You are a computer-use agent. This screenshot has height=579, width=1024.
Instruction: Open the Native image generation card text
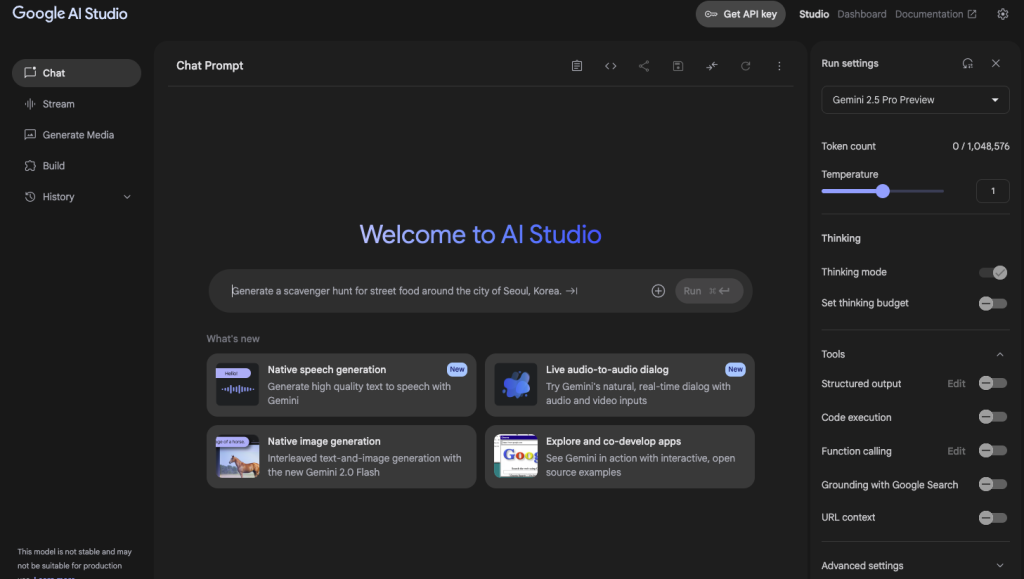[364, 456]
